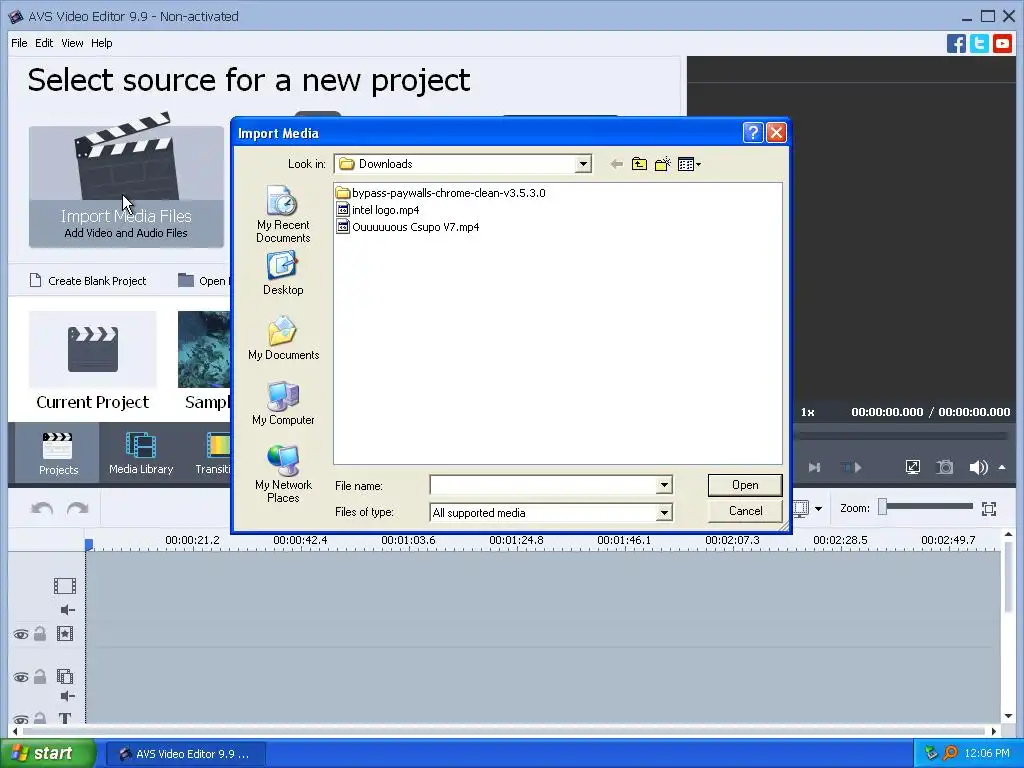Click the Cancel button in dialog
The height and width of the screenshot is (768, 1024).
pos(745,511)
